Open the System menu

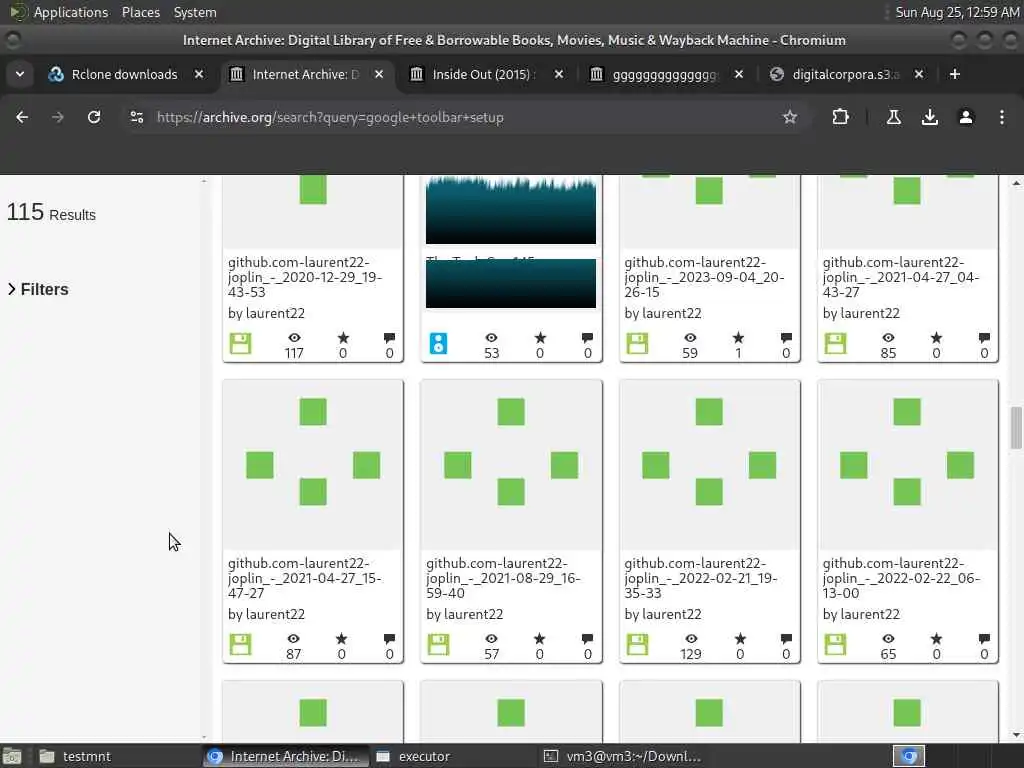click(195, 12)
